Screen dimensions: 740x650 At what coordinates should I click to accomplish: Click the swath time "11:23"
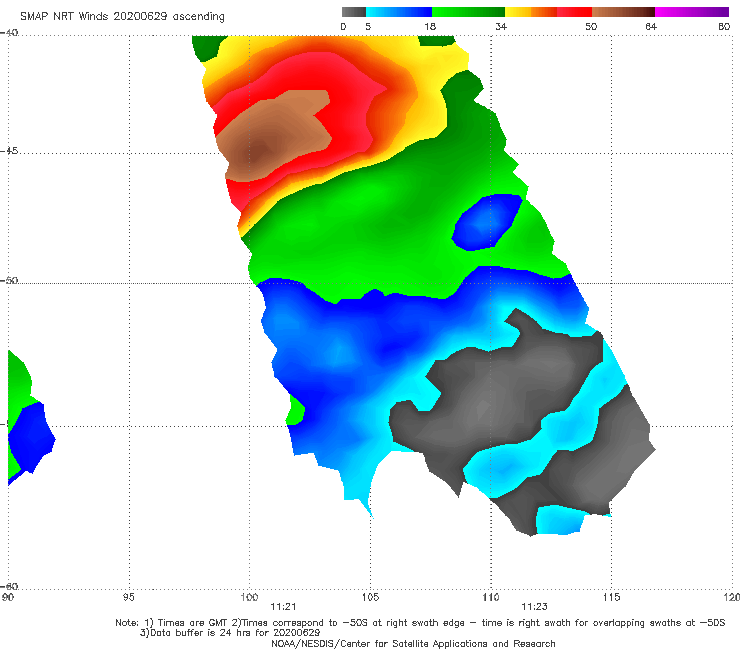pyautogui.click(x=534, y=607)
